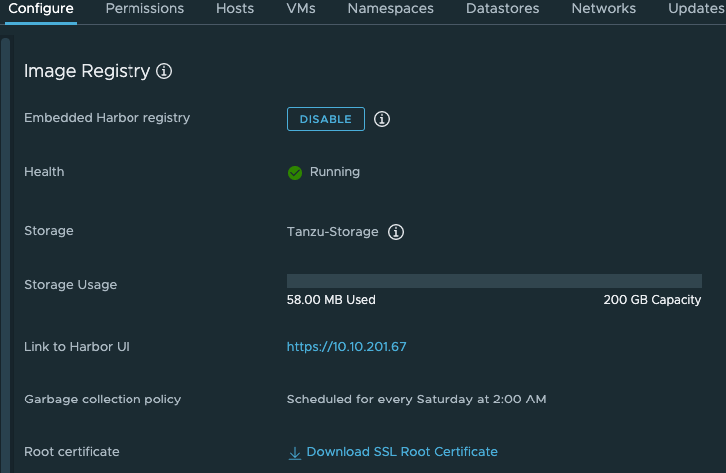Open the Updates tab

pyautogui.click(x=696, y=9)
